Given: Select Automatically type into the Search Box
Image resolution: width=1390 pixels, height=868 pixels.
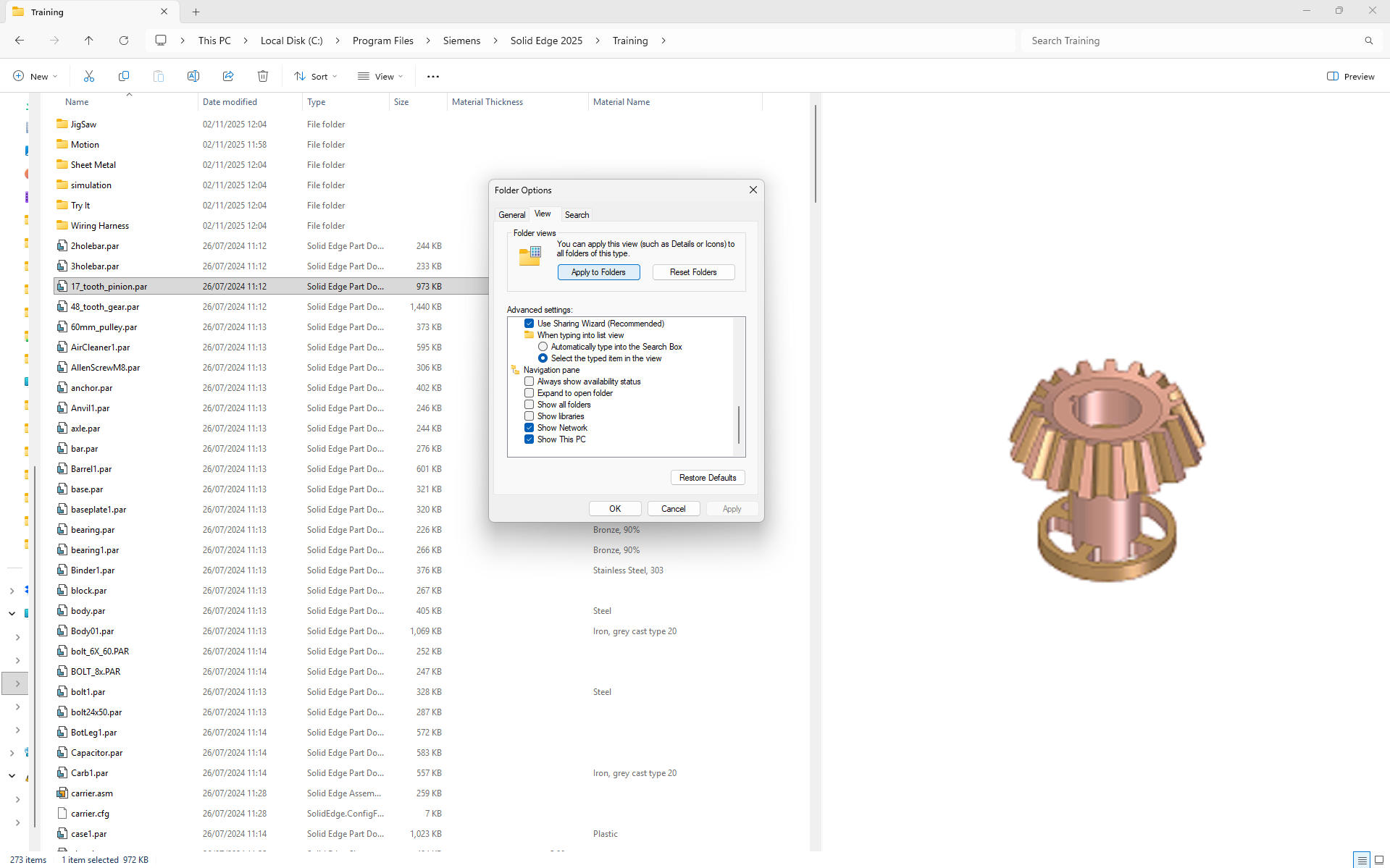Looking at the screenshot, I should tap(543, 347).
